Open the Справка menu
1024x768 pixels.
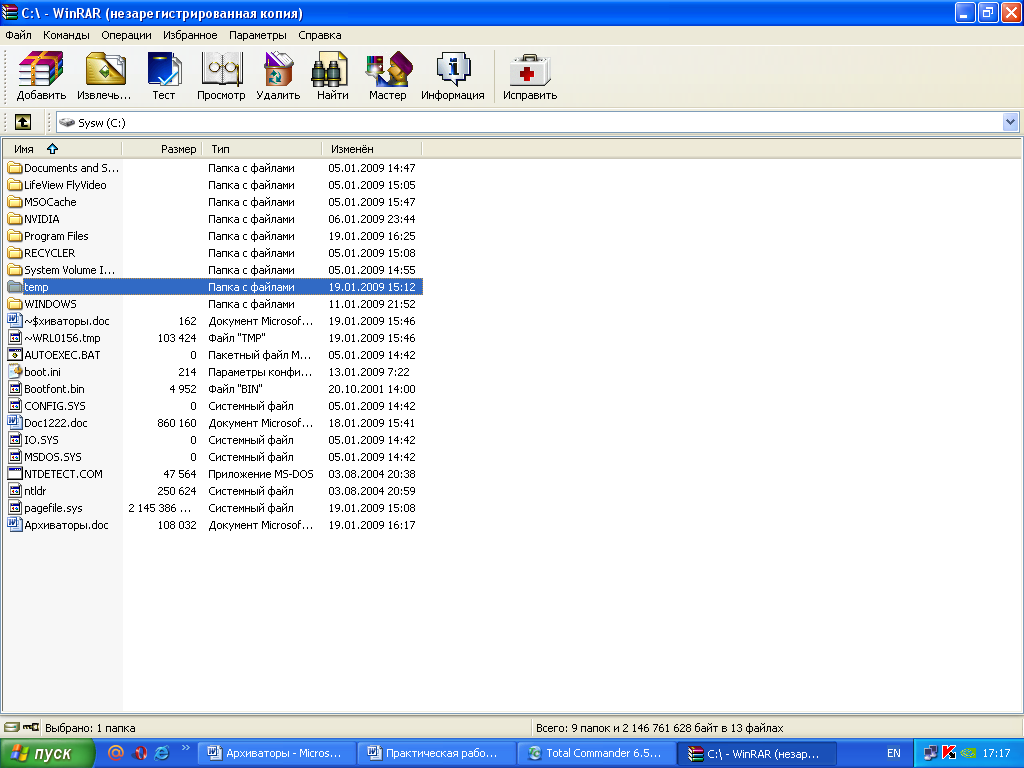(319, 35)
